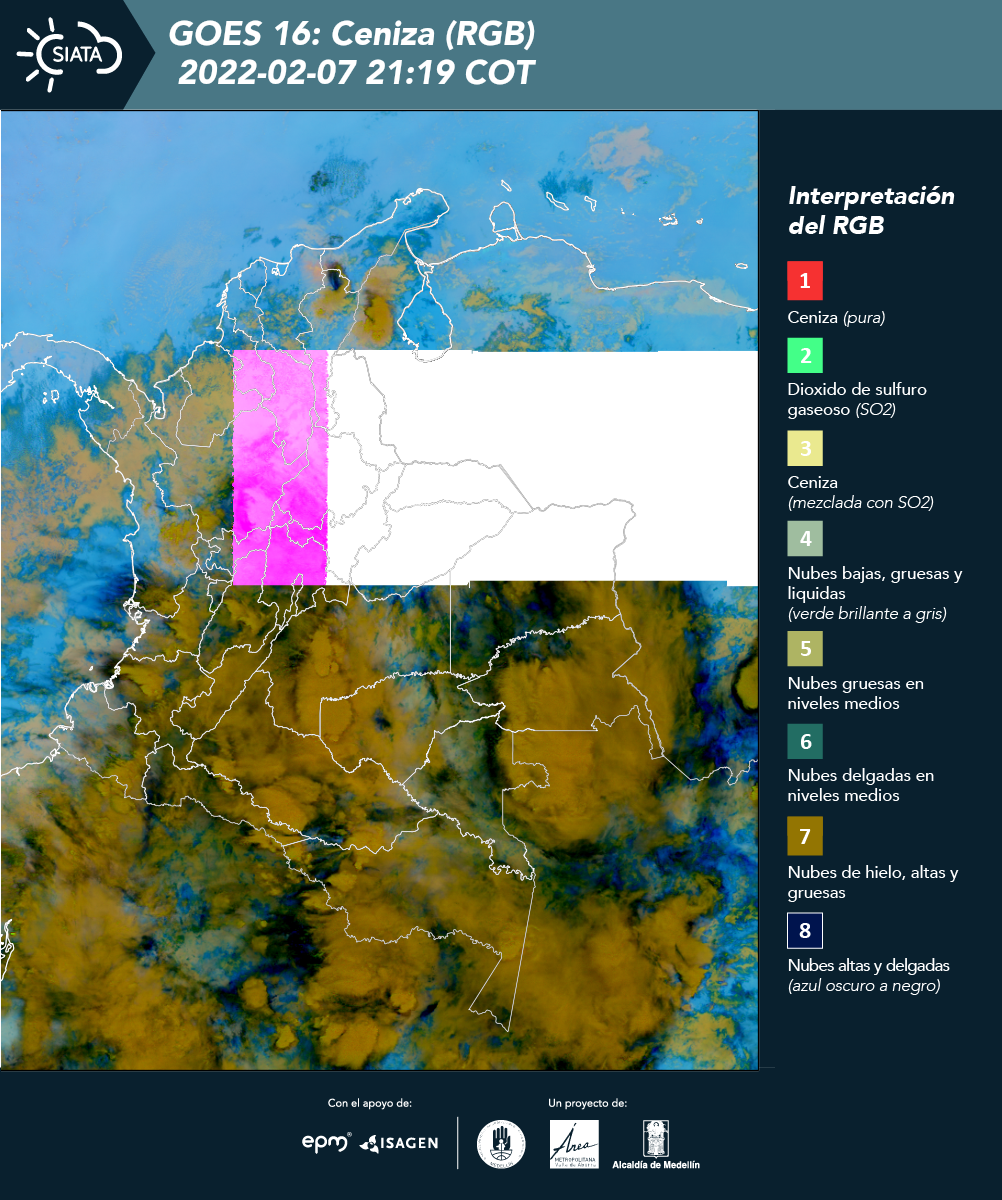Select brown swatch number 7
Viewport: 1002px width, 1200px height.
pos(805,835)
